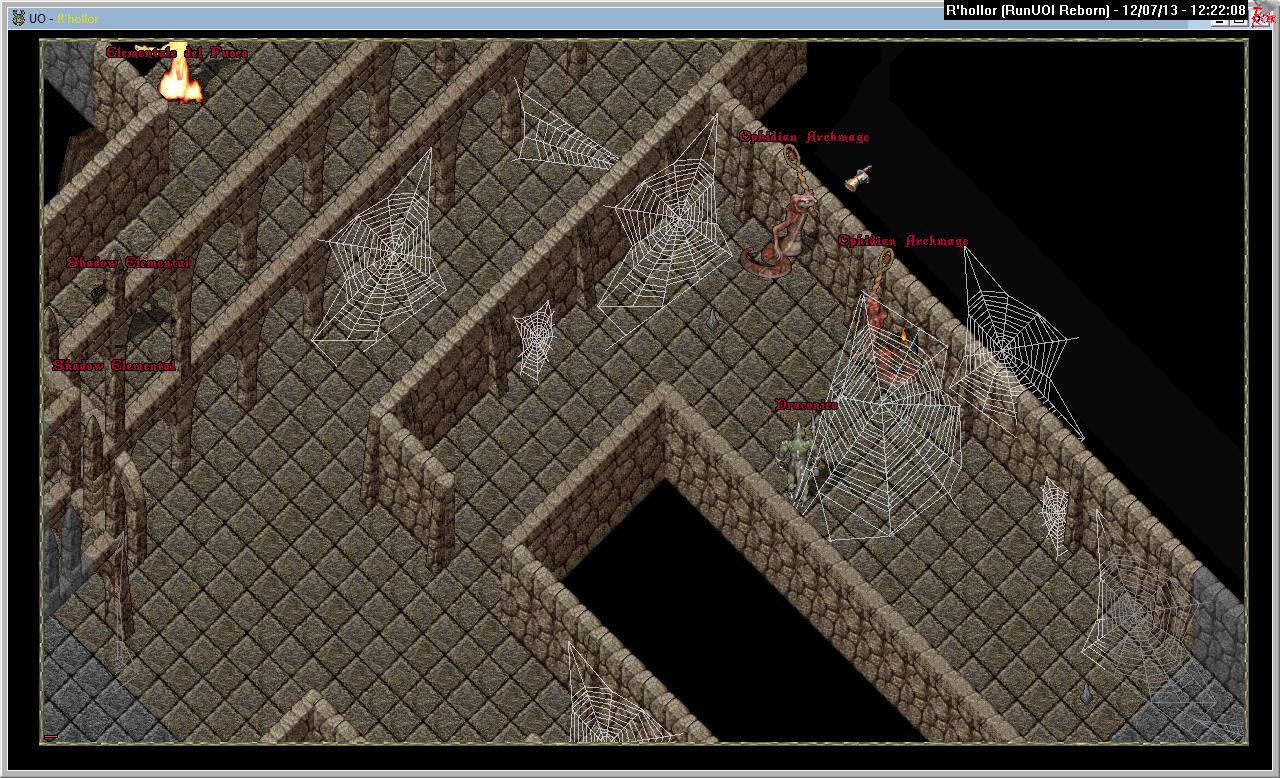Image resolution: width=1280 pixels, height=778 pixels.
Task: Click the Elementale del Fuoco name label
Action: [x=177, y=53]
